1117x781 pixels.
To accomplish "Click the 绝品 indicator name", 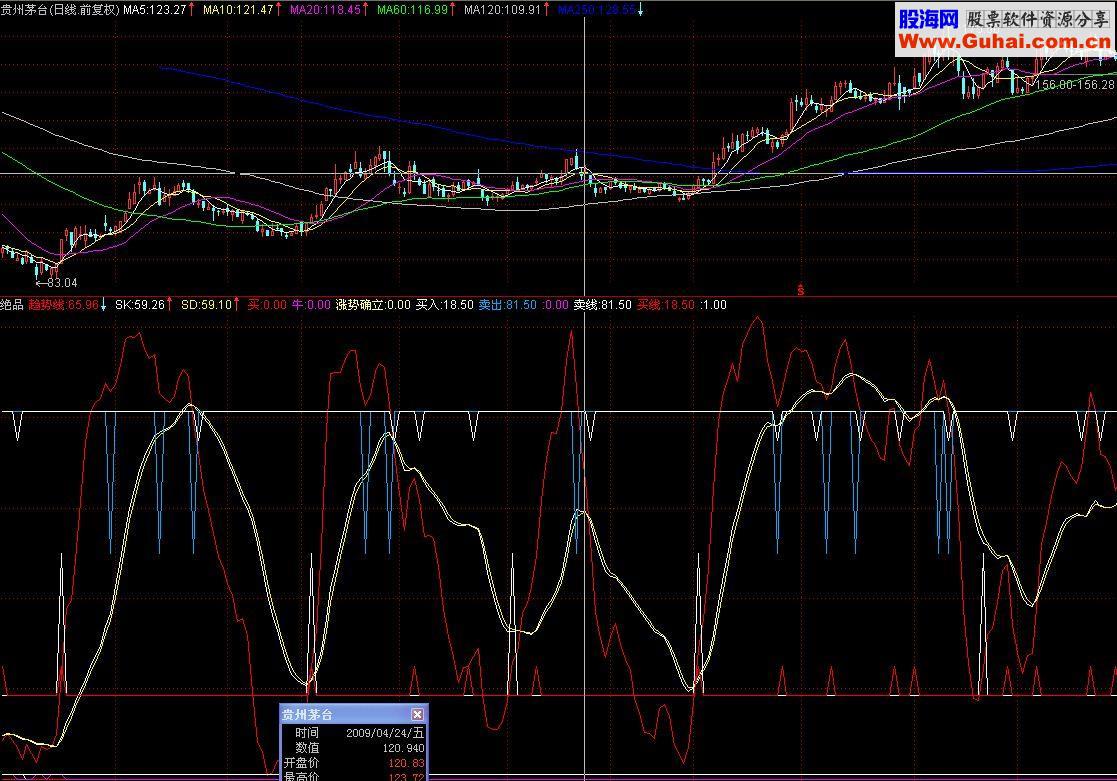I will pyautogui.click(x=11, y=304).
